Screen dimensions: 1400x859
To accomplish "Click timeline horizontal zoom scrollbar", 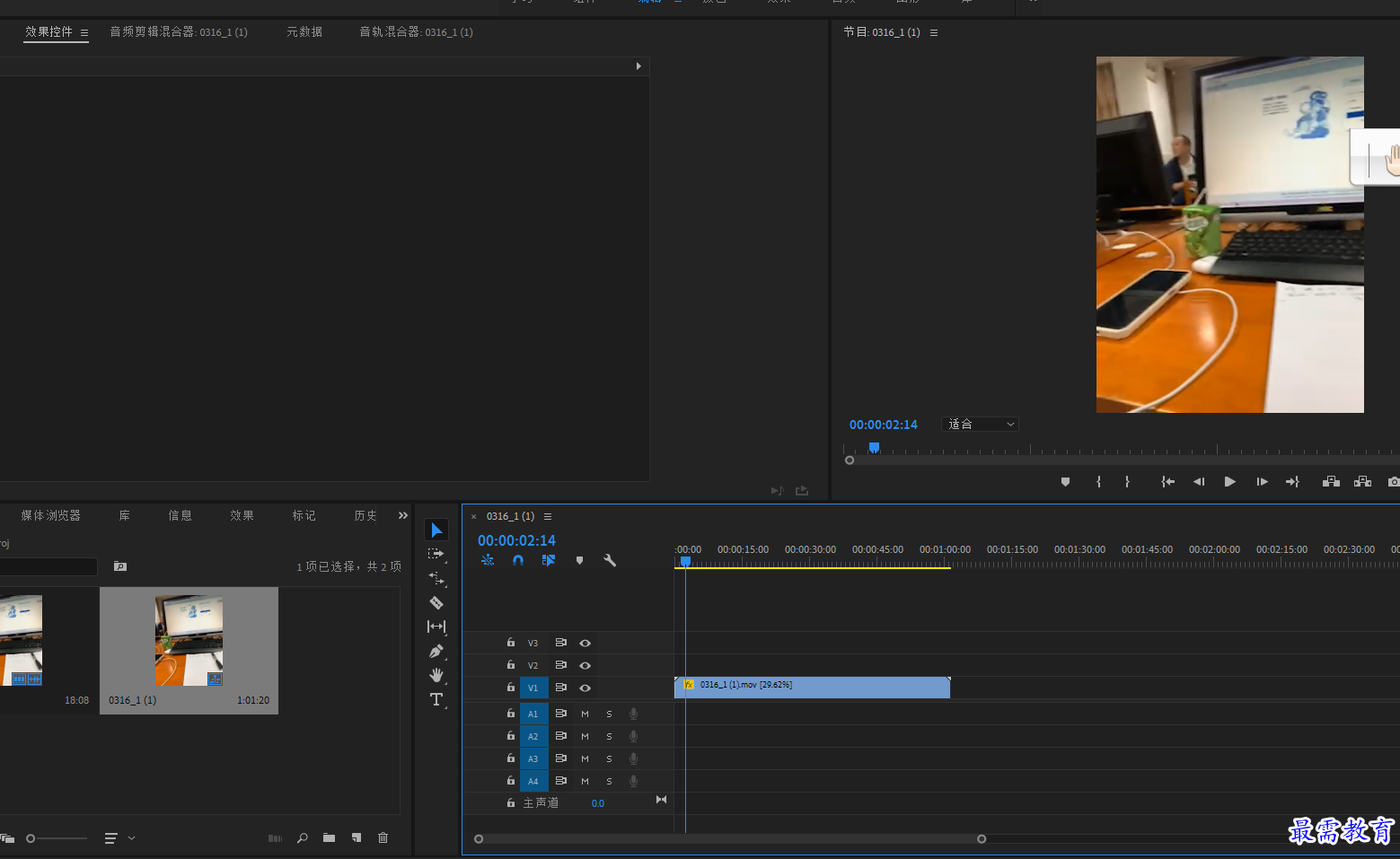I will click(730, 839).
